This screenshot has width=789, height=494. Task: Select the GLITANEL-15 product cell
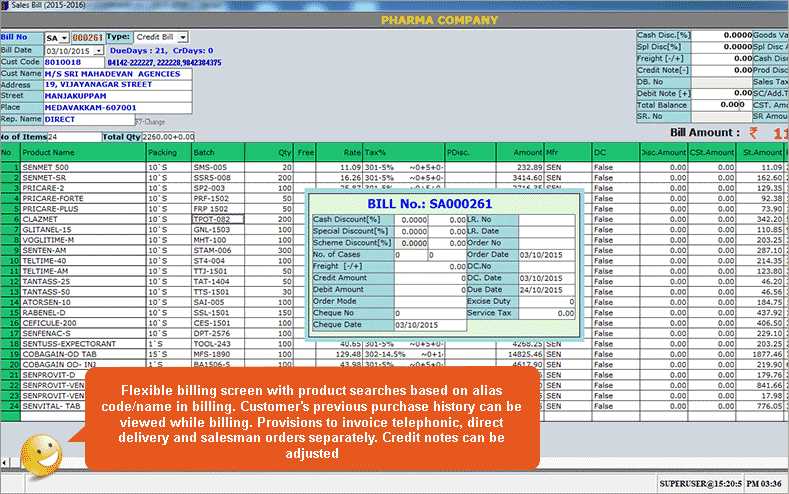pos(83,229)
